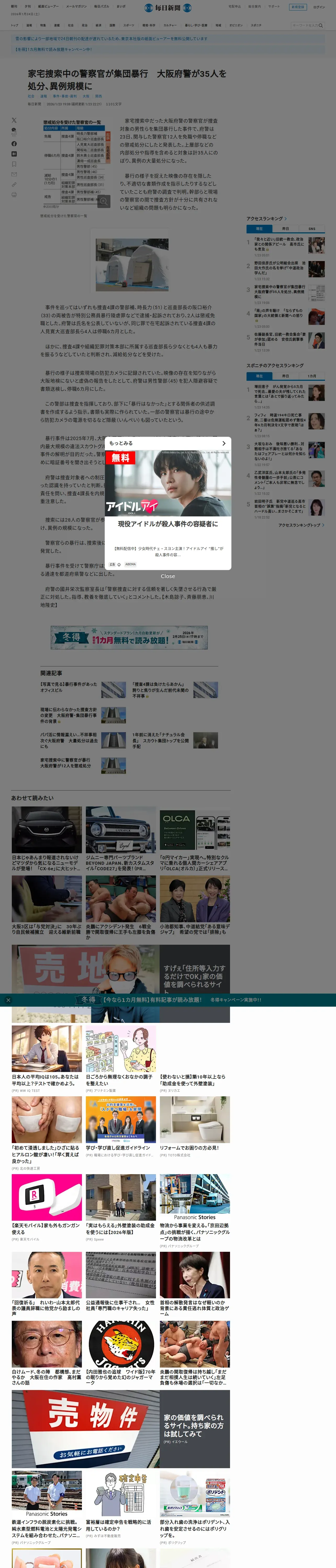Copy the article link

pyautogui.click(x=14, y=185)
